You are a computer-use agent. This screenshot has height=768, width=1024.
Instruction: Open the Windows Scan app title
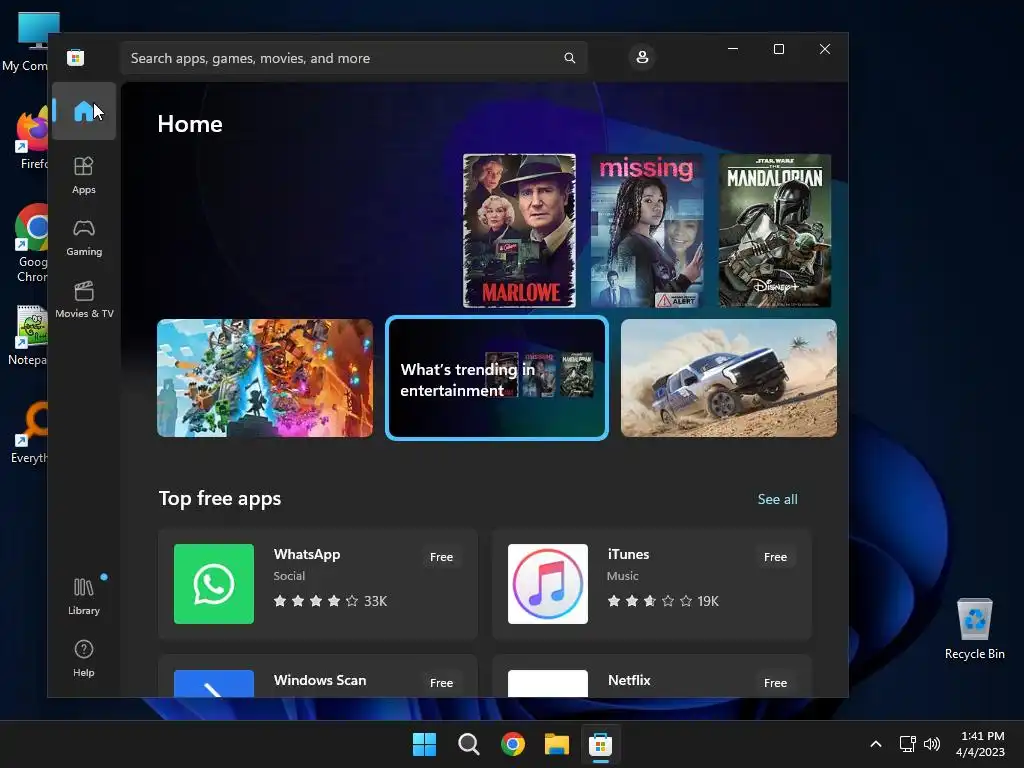coord(320,680)
